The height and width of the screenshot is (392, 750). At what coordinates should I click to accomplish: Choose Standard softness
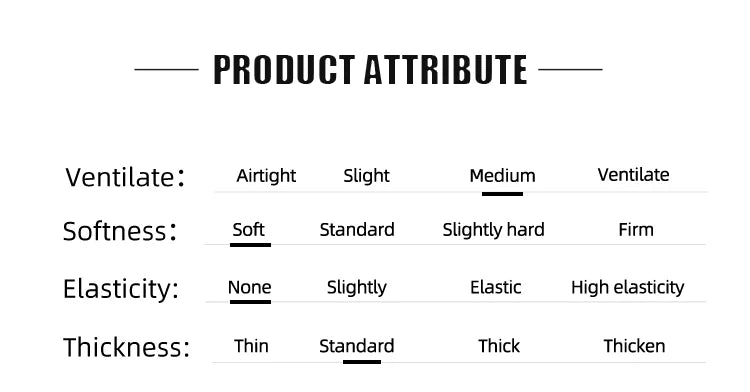click(x=357, y=229)
